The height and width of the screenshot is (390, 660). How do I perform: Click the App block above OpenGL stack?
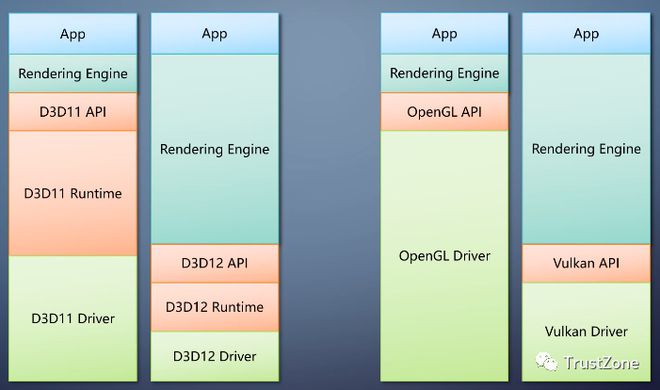coord(444,34)
